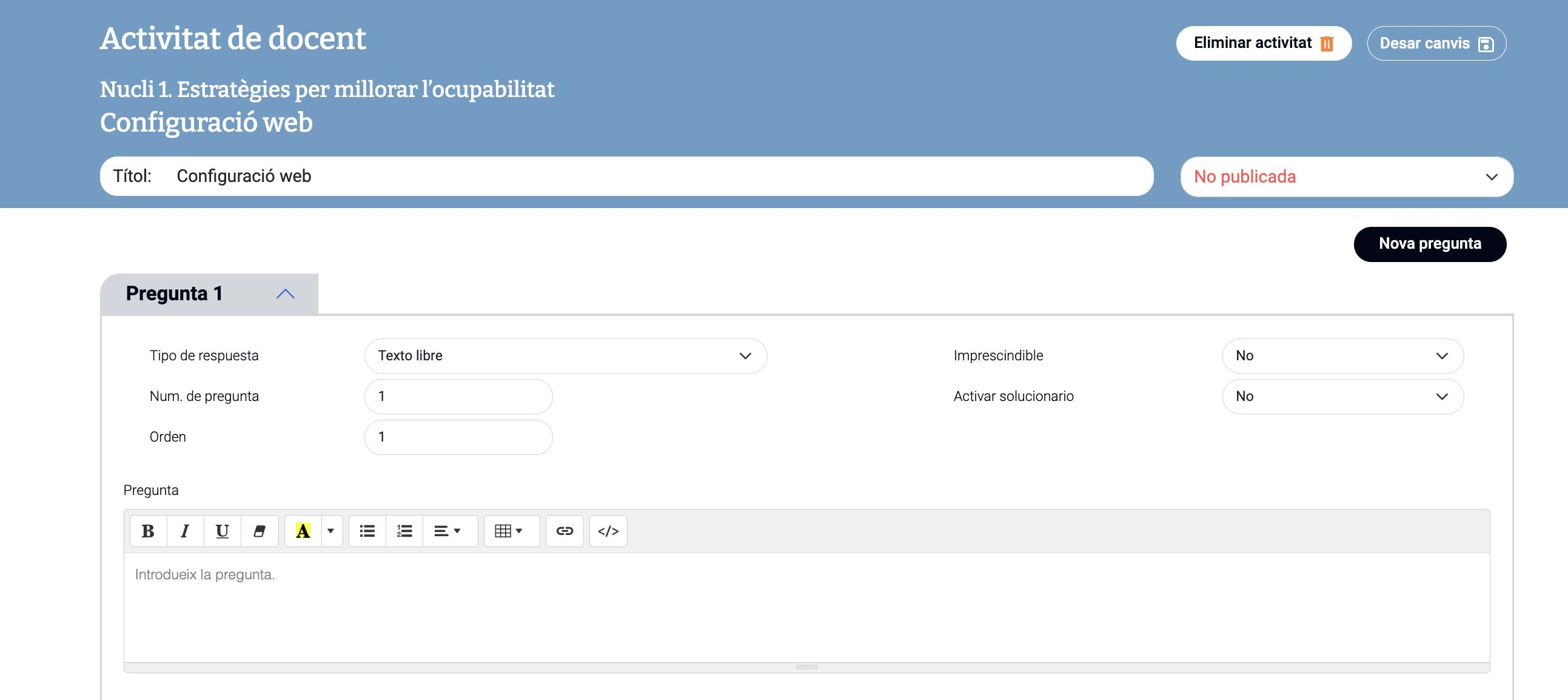
Task: Click Eliminar activitat button
Action: 1263,43
